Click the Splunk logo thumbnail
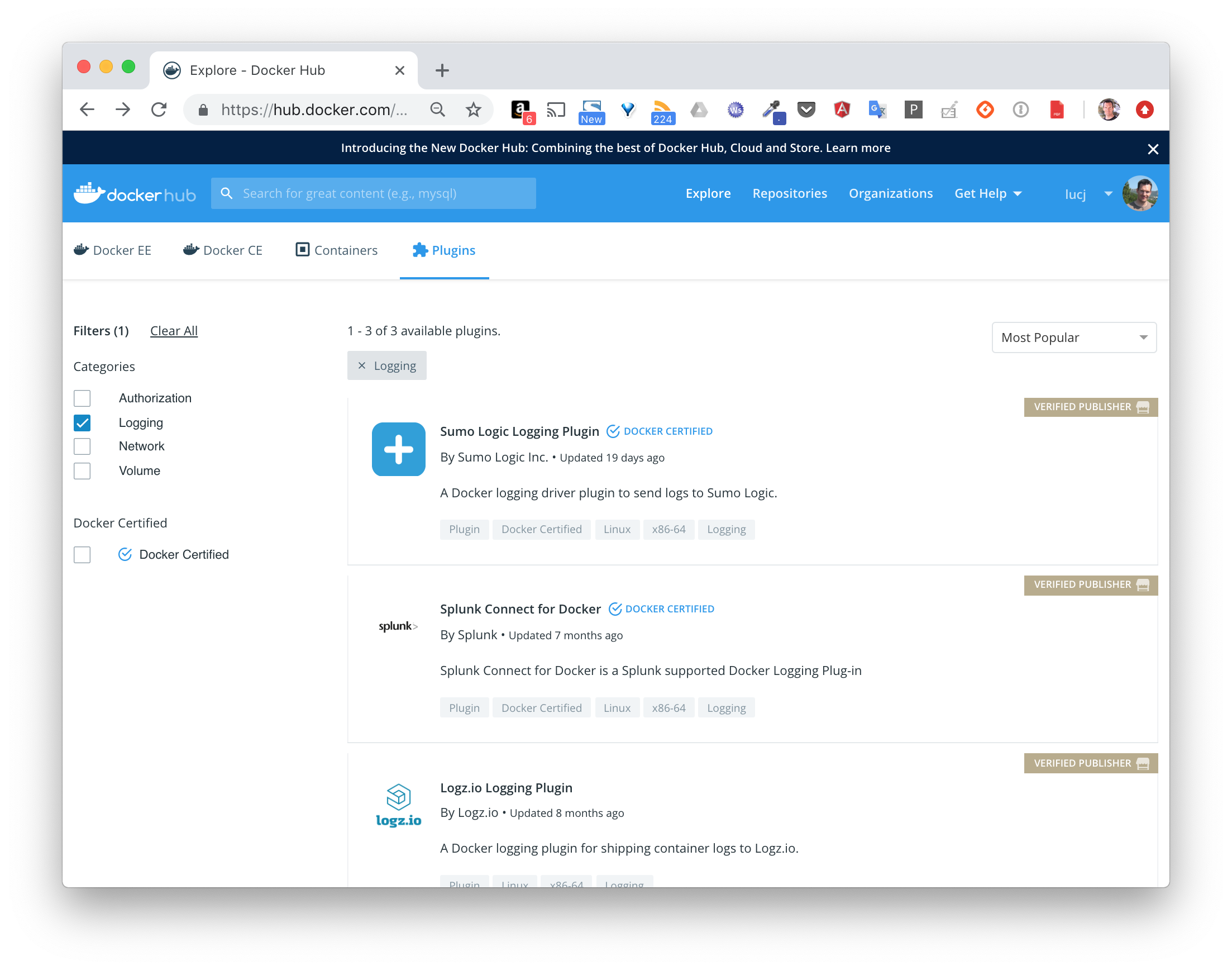Screen dimensions: 1232x970 [398, 626]
